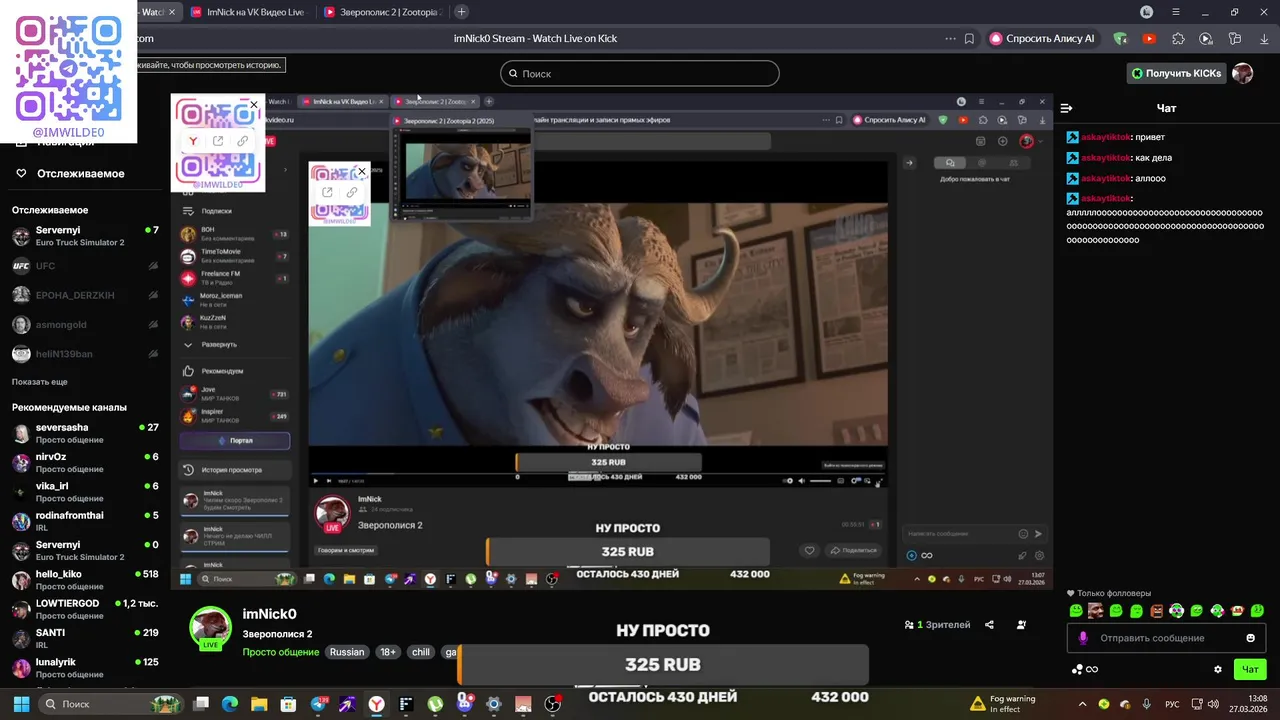Screen dimensions: 1280x720
Task: Open browser profile avatar in title bar
Action: pyautogui.click(x=1147, y=12)
